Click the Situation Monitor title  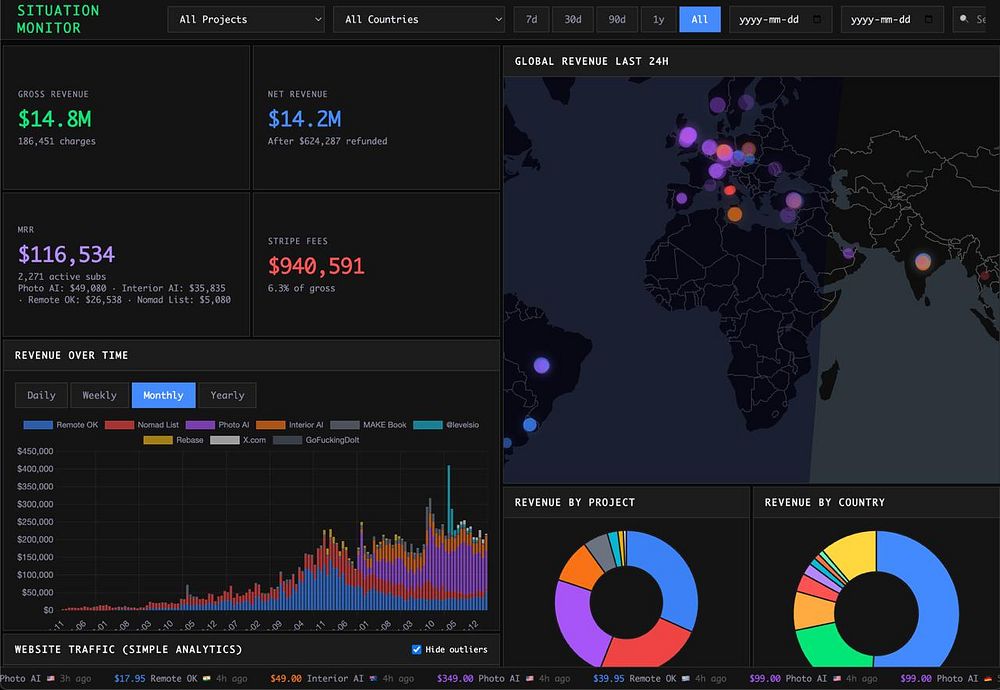[x=58, y=19]
